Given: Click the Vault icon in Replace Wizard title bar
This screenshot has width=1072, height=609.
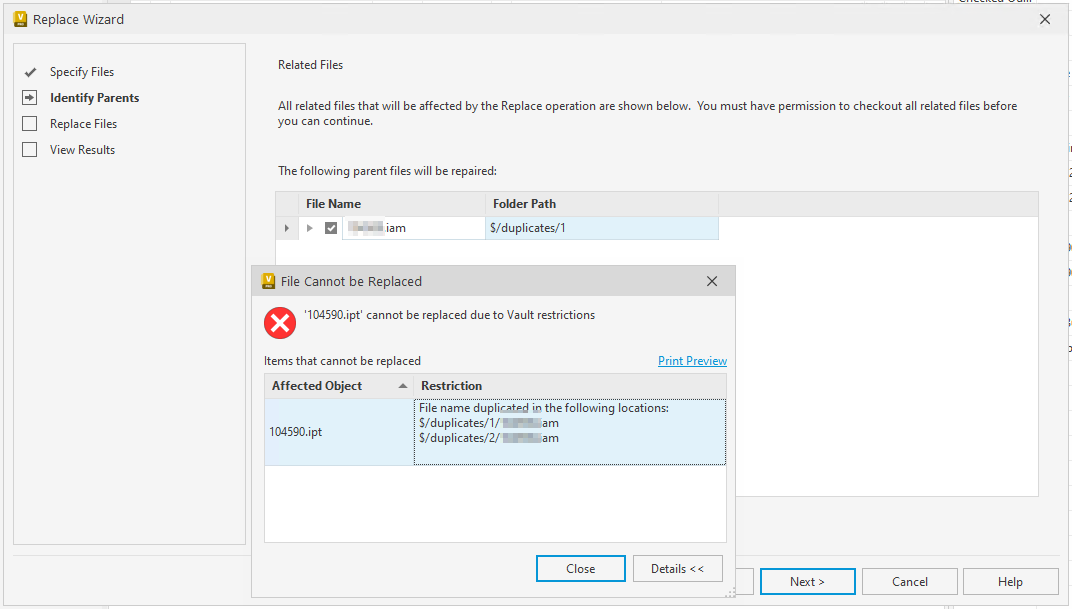Looking at the screenshot, I should click(19, 19).
